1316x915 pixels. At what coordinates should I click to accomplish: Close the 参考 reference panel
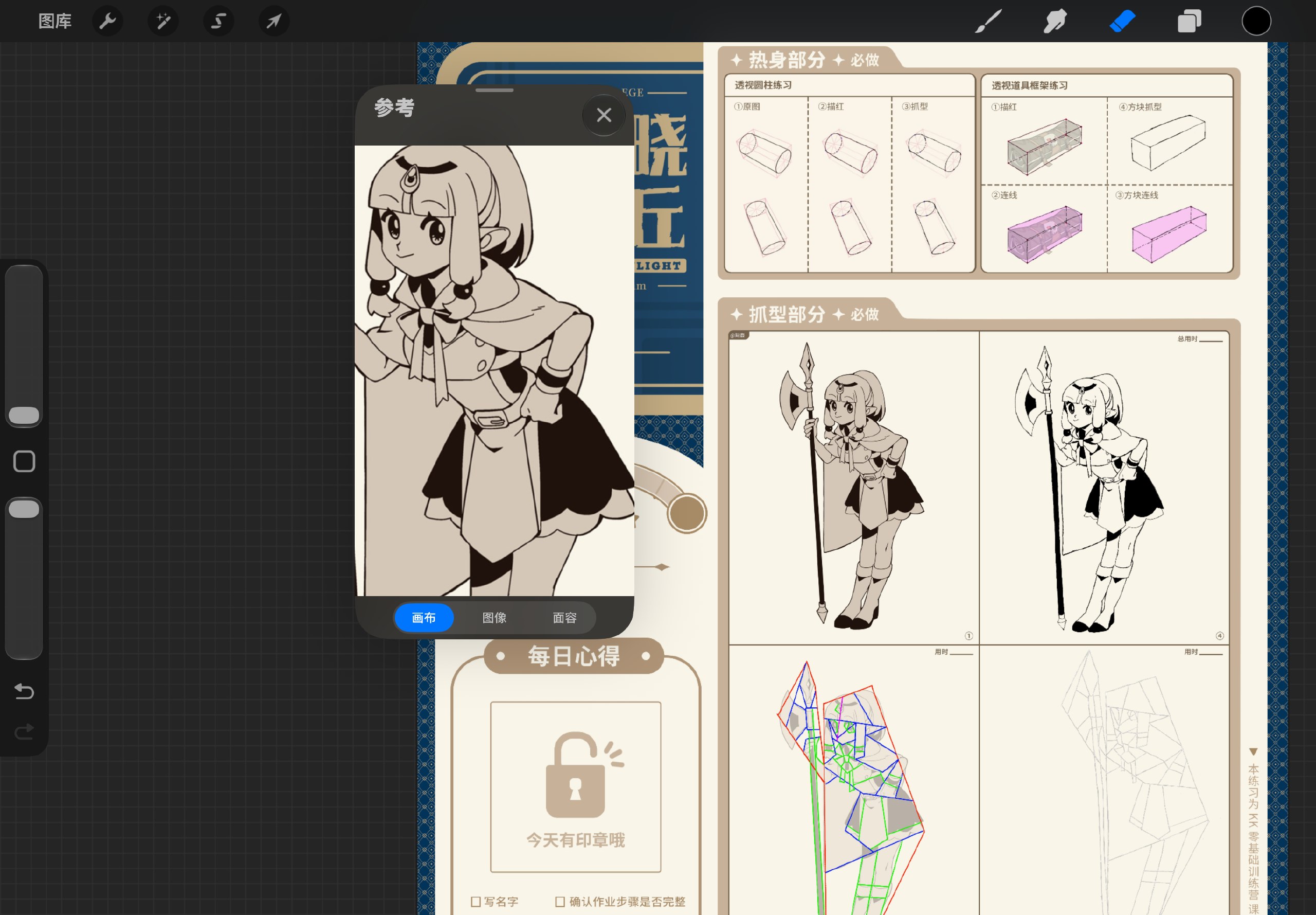coord(604,115)
